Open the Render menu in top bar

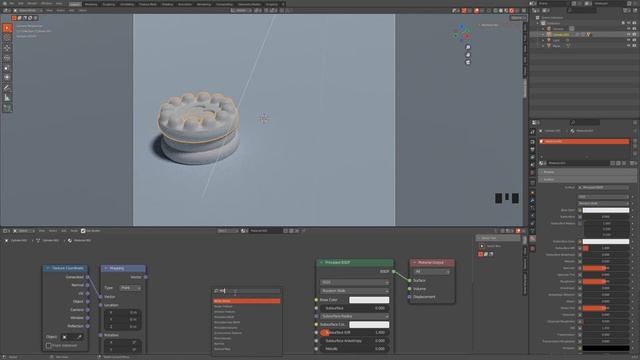click(32, 4)
